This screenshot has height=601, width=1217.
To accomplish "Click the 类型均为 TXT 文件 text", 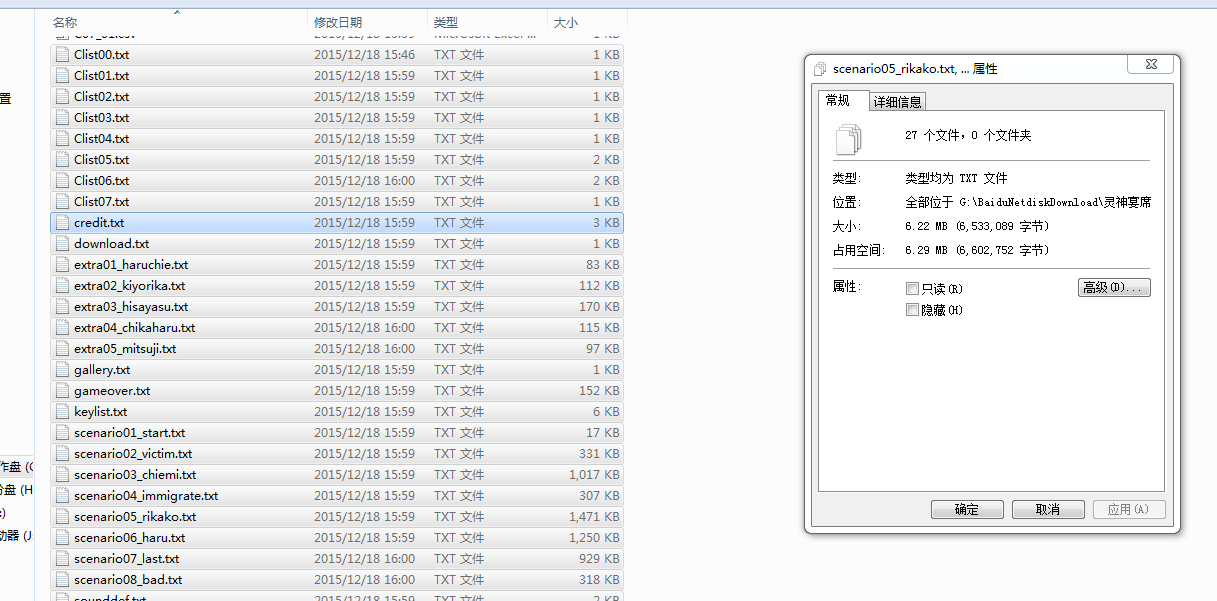I will coord(956,179).
